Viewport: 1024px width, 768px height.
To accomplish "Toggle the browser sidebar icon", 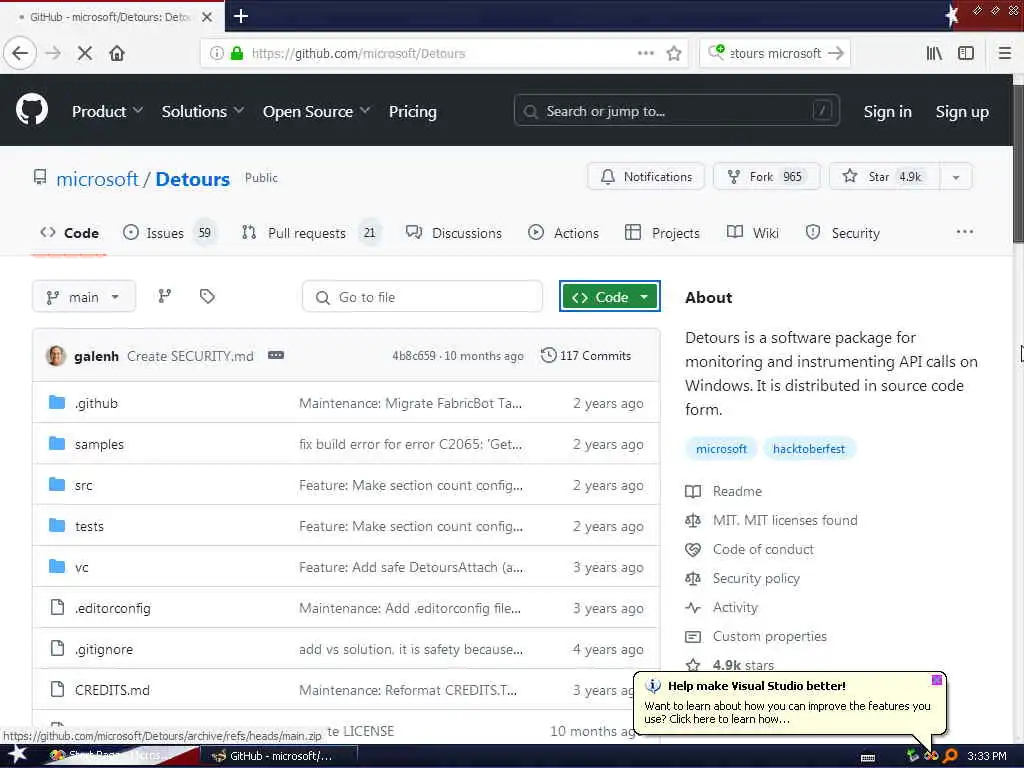I will (966, 53).
